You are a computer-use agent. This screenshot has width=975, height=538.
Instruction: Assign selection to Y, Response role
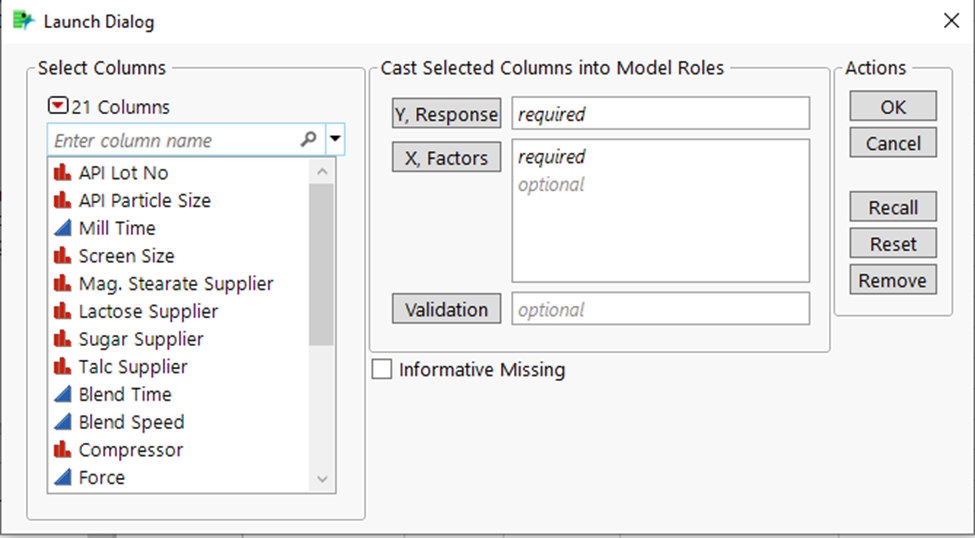pos(446,114)
